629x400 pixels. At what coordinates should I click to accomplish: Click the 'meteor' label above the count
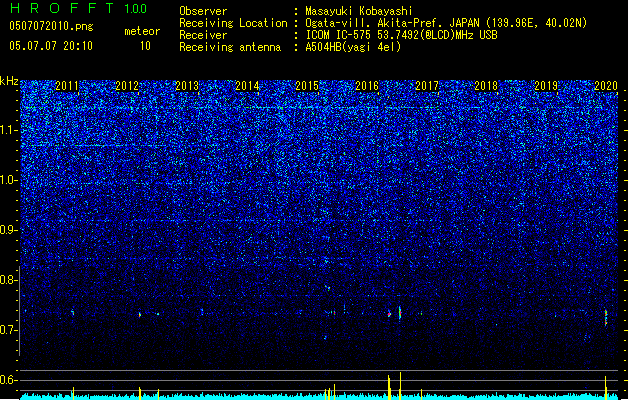(x=142, y=31)
